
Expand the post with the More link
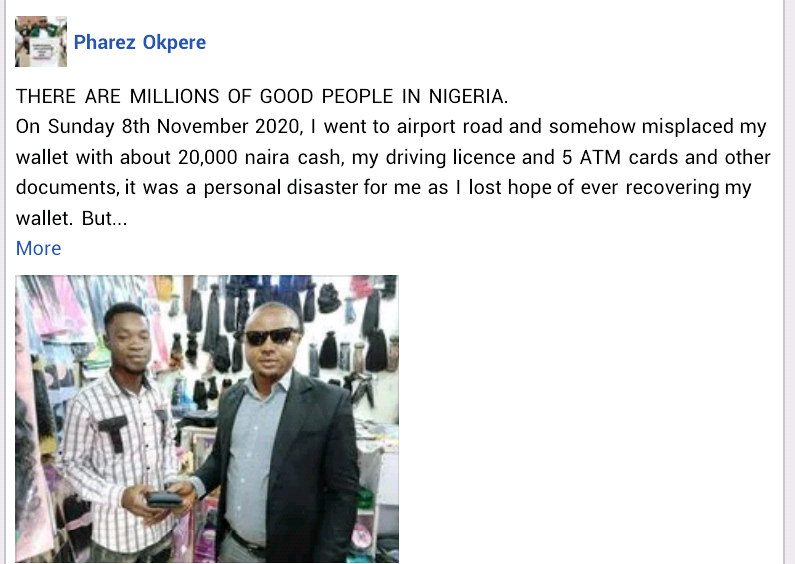[x=39, y=249]
